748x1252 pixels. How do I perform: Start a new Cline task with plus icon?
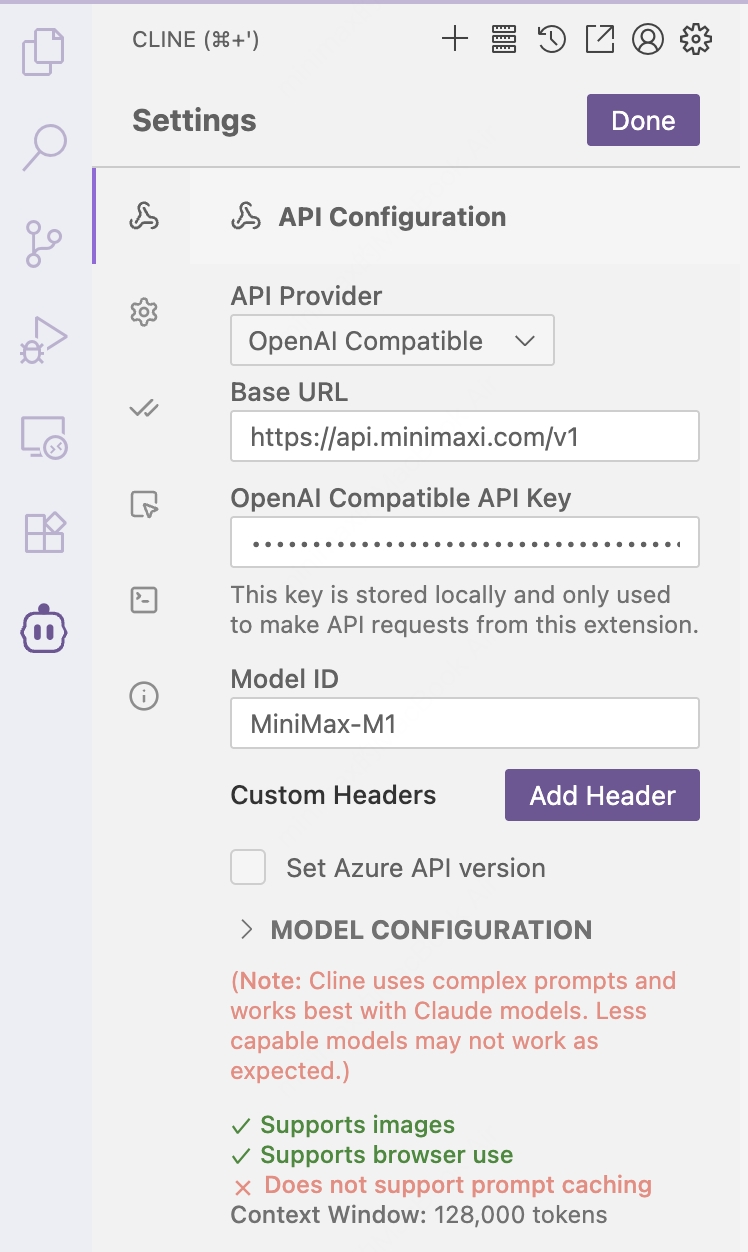[x=455, y=40]
